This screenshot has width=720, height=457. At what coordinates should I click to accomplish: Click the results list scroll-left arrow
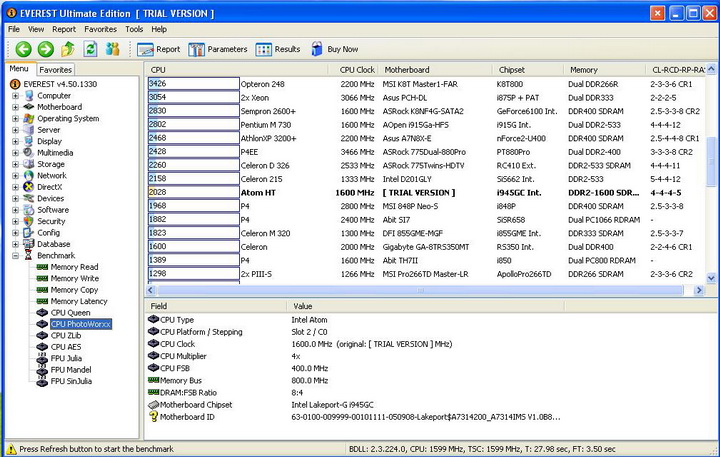(x=151, y=290)
